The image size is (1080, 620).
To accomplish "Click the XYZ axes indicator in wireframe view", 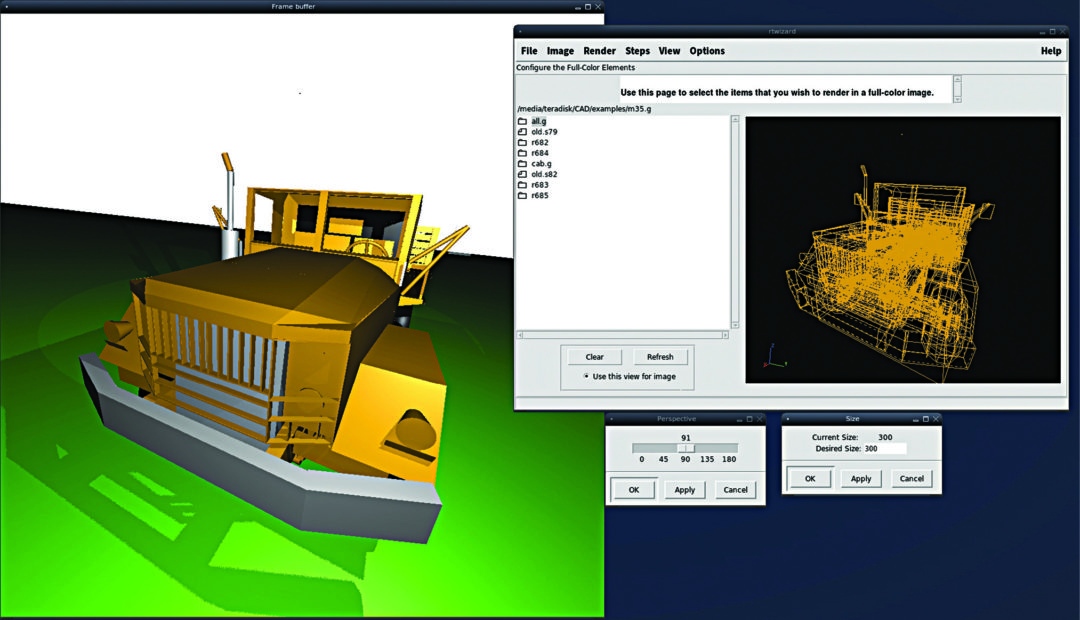I will tap(769, 354).
